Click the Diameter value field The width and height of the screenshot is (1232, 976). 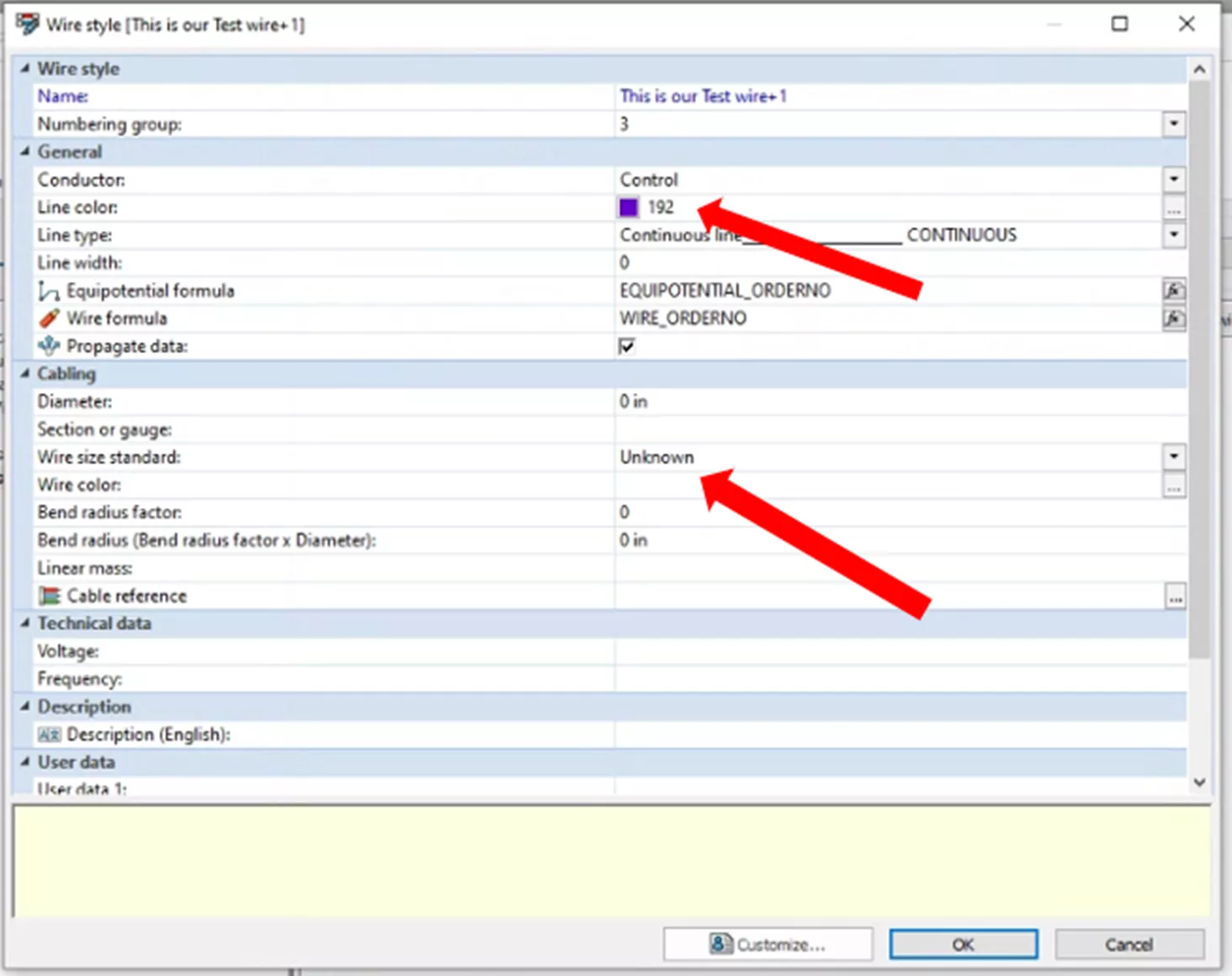(x=900, y=401)
